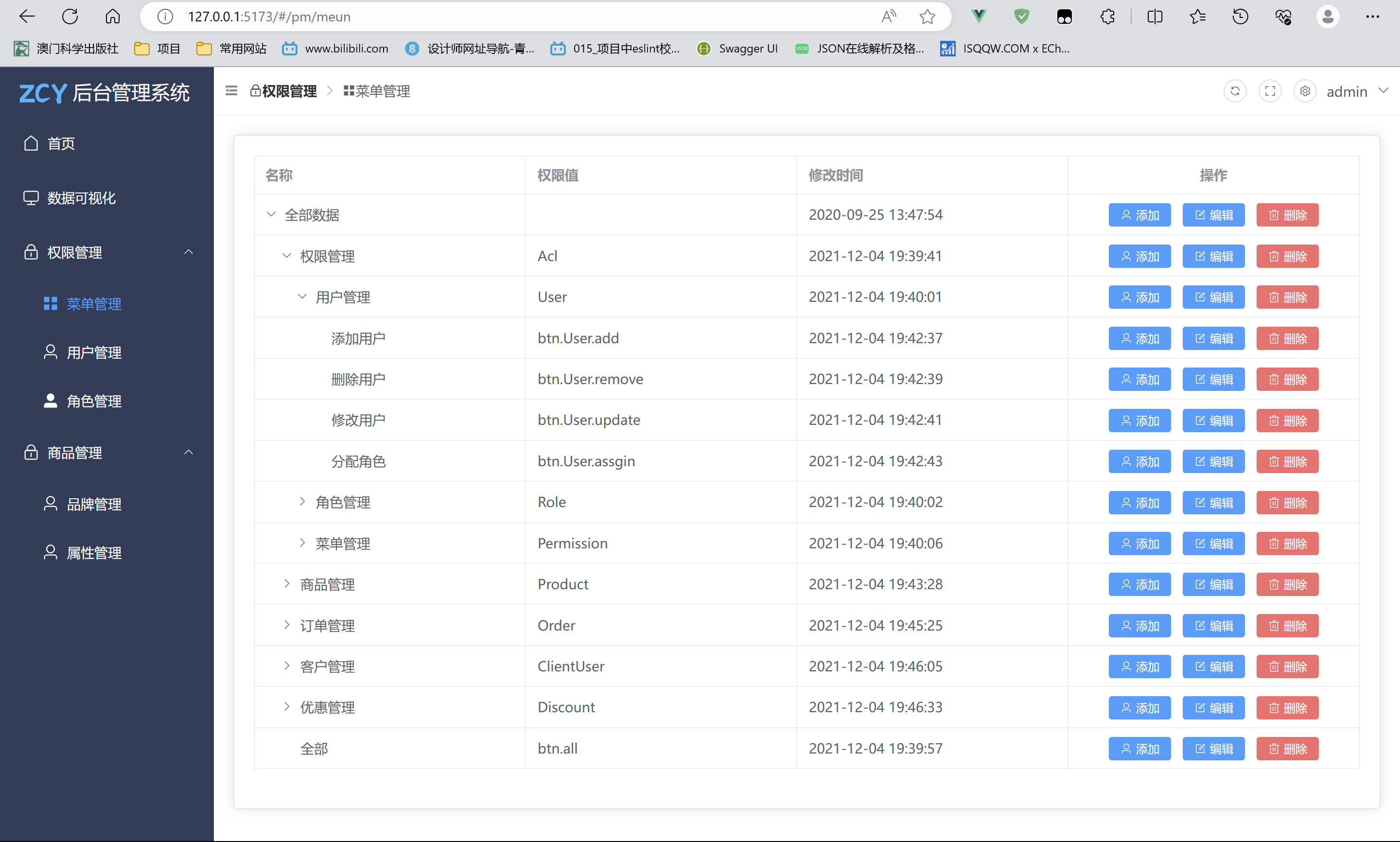The width and height of the screenshot is (1400, 842).
Task: Collapse the 权限管理 sidebar submenu
Action: click(x=106, y=252)
